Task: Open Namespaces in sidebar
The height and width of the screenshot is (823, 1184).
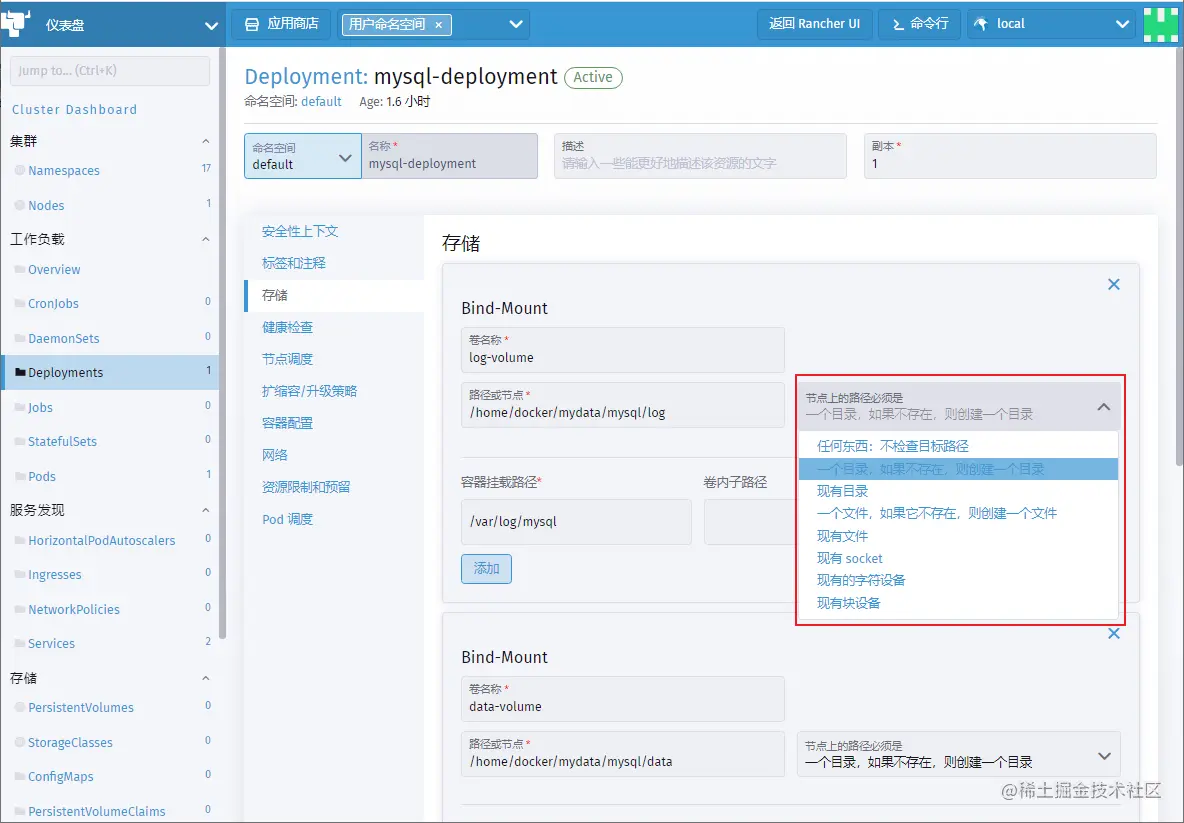Action: point(64,171)
